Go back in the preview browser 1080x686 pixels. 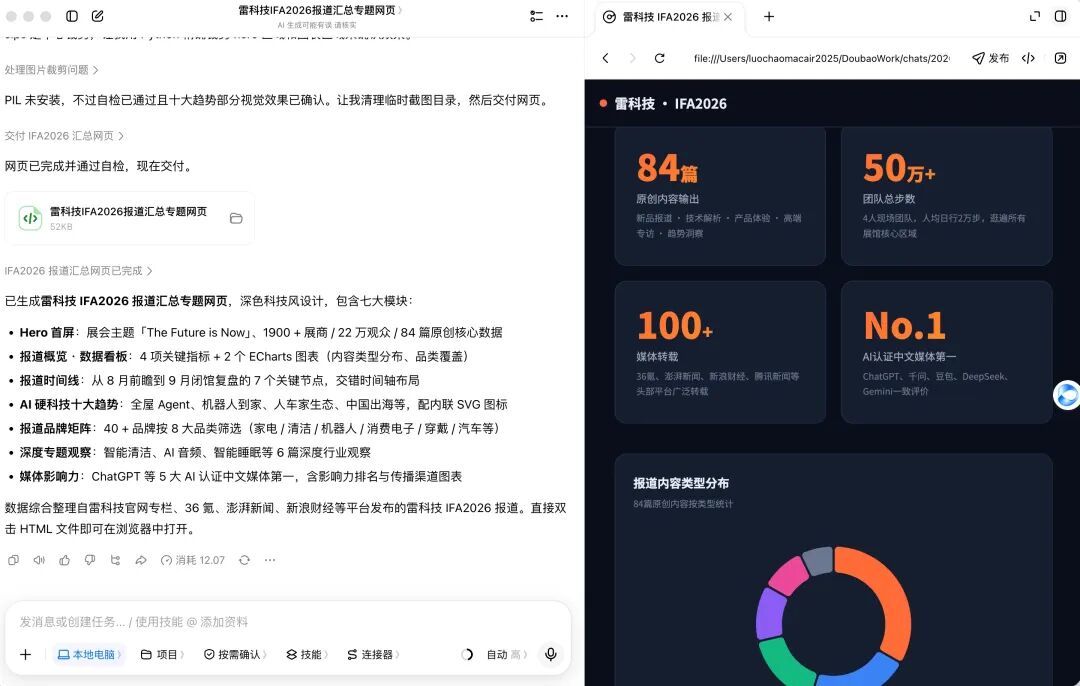coord(605,59)
